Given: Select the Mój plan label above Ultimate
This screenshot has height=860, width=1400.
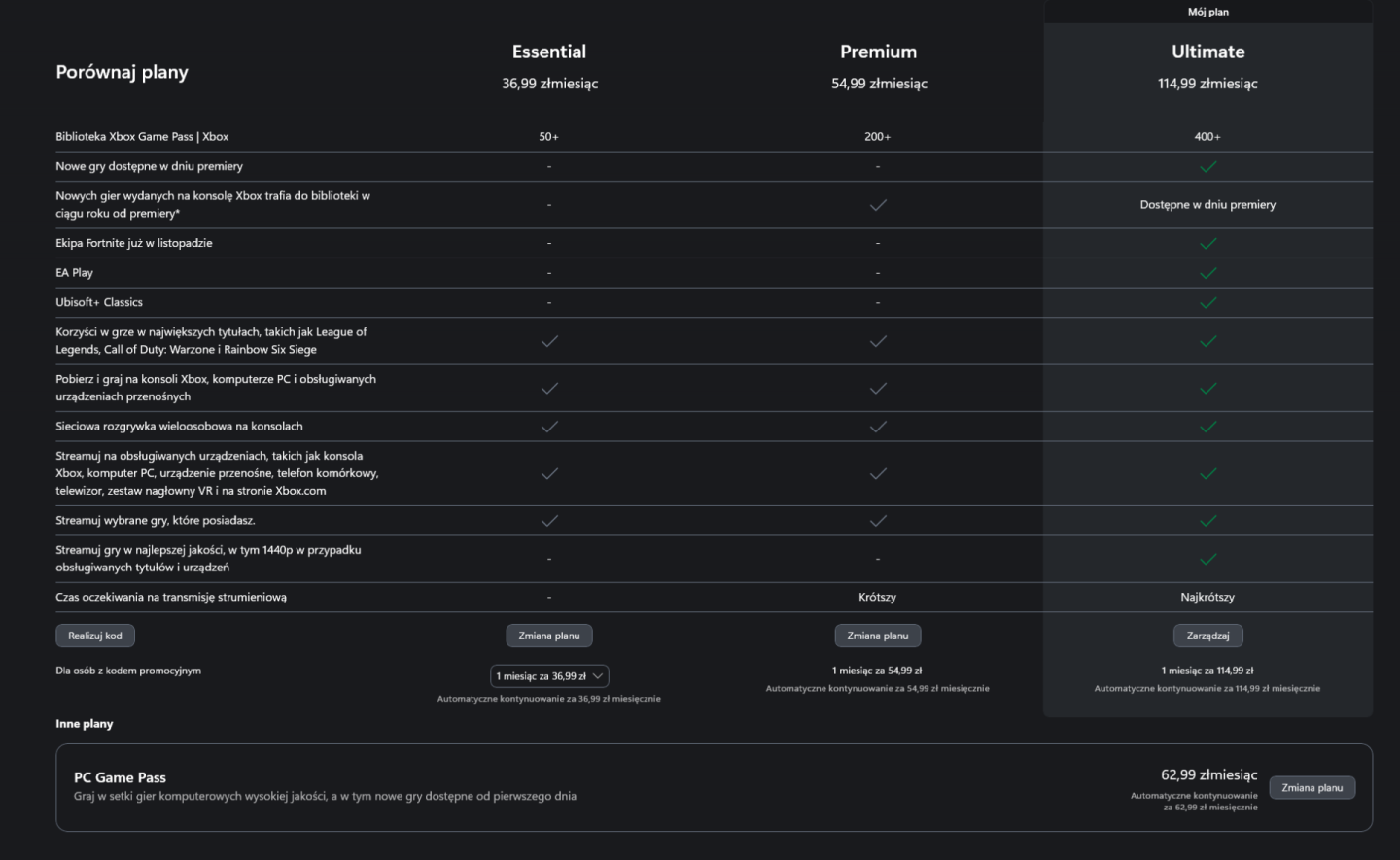Looking at the screenshot, I should 1207,12.
